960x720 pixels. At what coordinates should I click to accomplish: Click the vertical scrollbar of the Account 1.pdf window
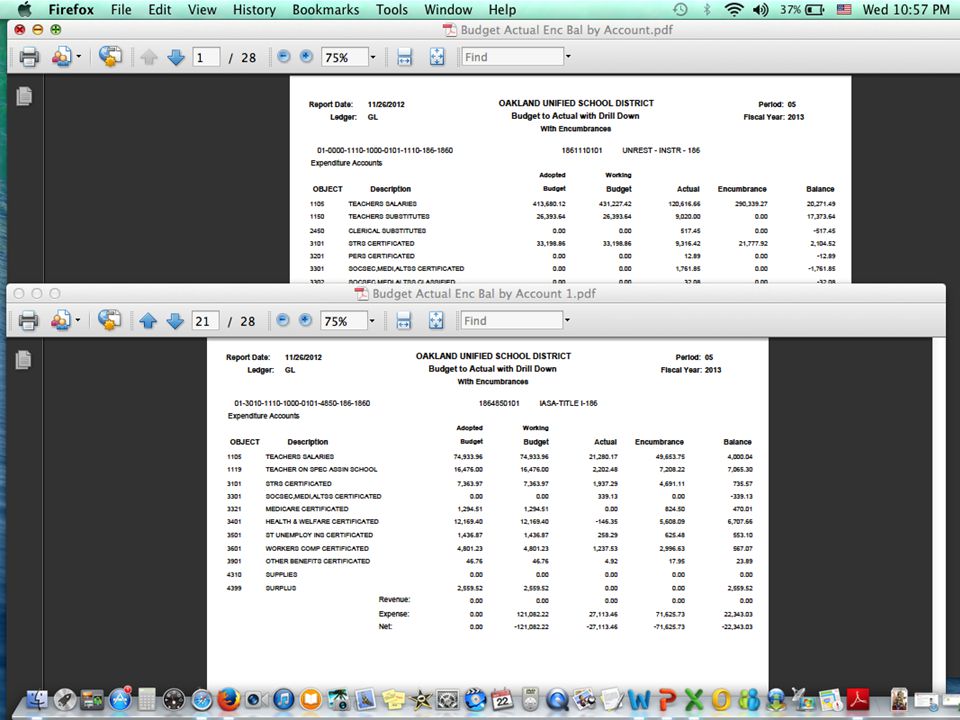pos(939,514)
